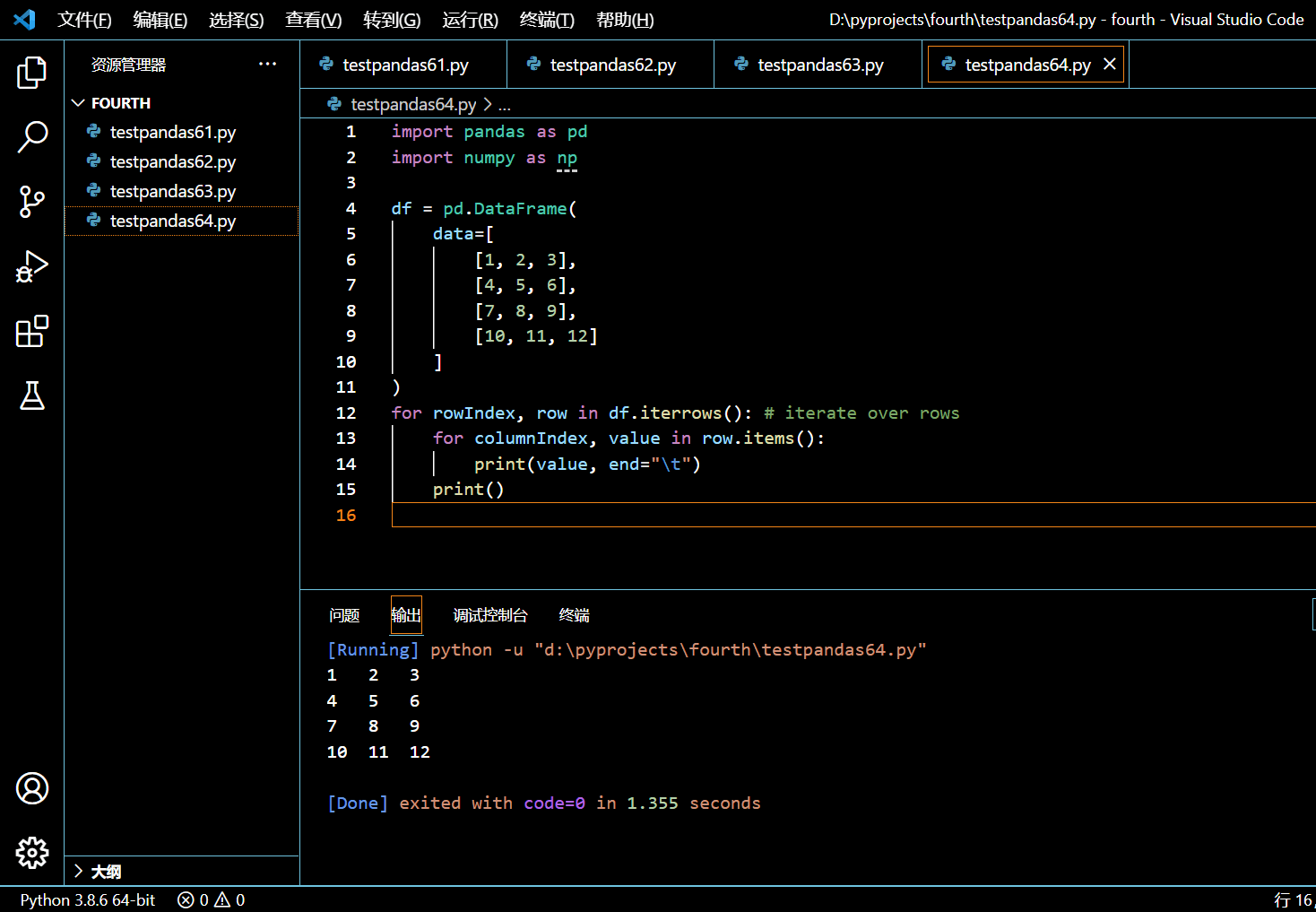1316x912 pixels.
Task: Close the testpandas64.py editor tab
Action: 1110,64
